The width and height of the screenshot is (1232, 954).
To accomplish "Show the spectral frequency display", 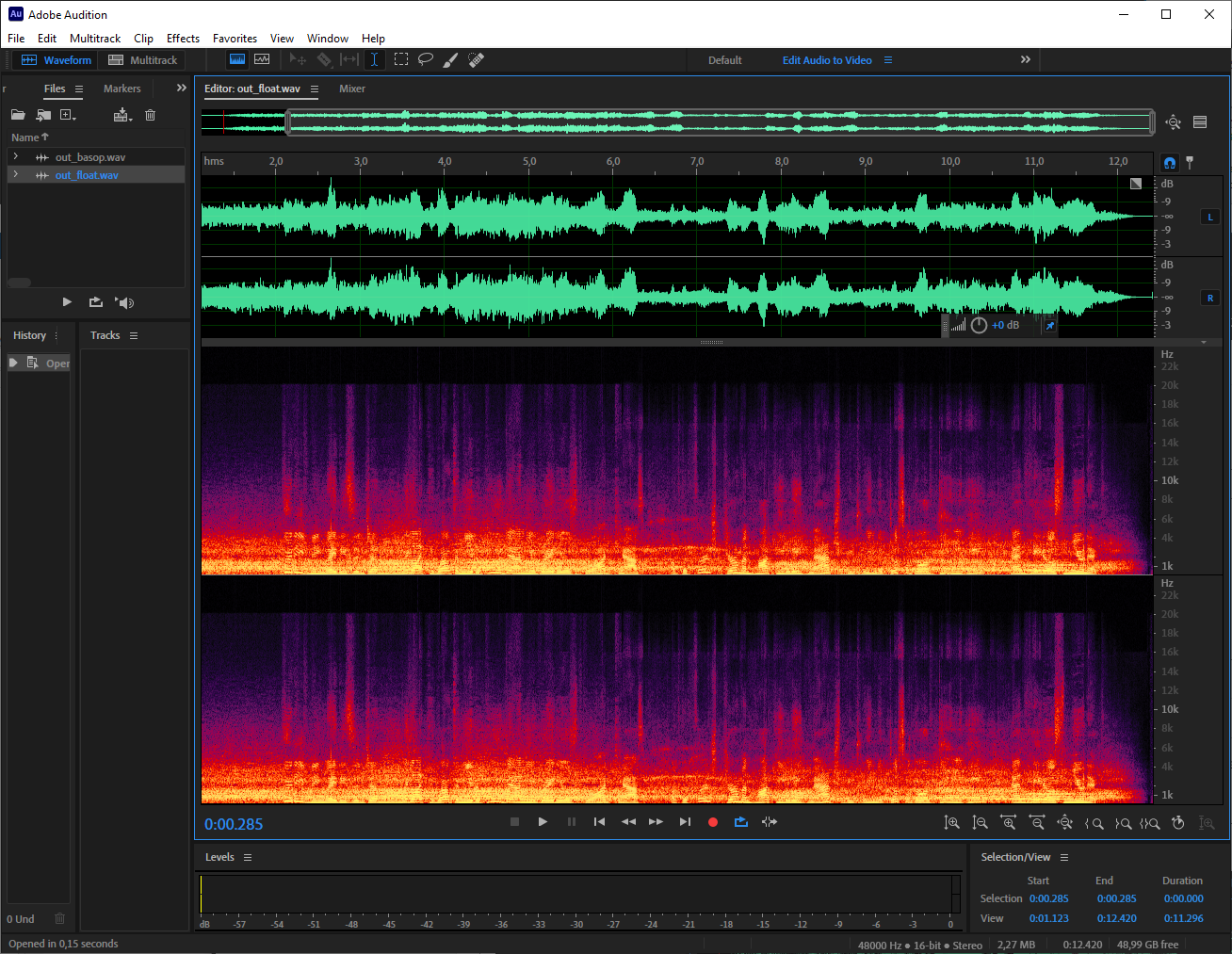I will (237, 59).
